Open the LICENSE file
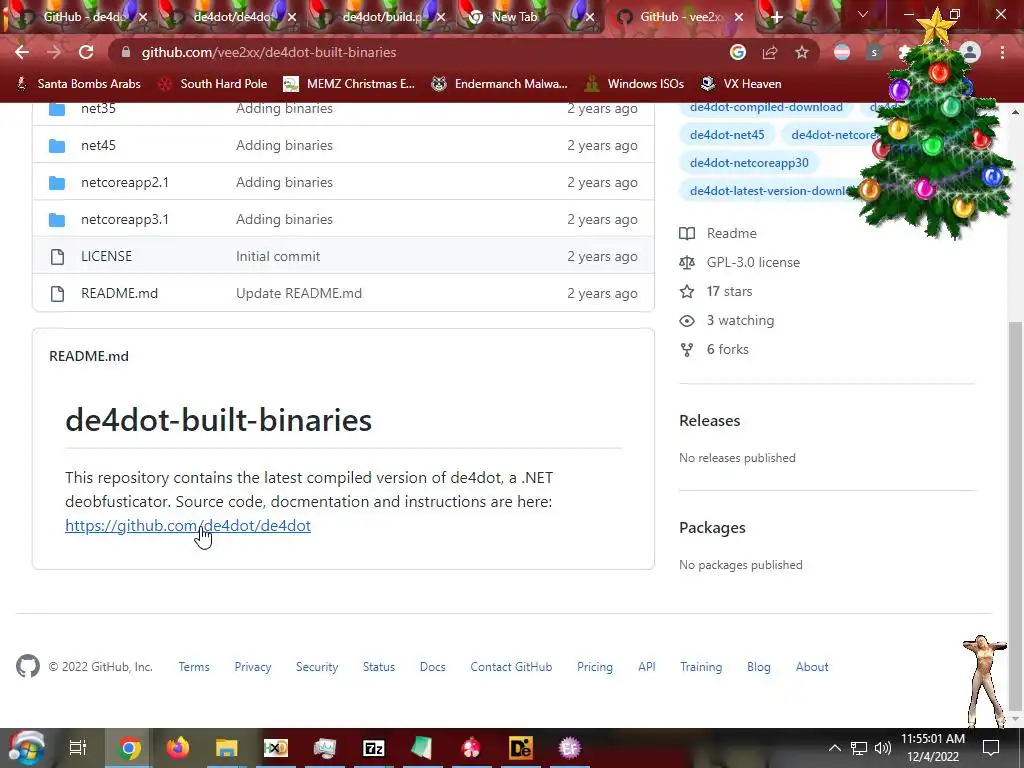 coord(106,256)
